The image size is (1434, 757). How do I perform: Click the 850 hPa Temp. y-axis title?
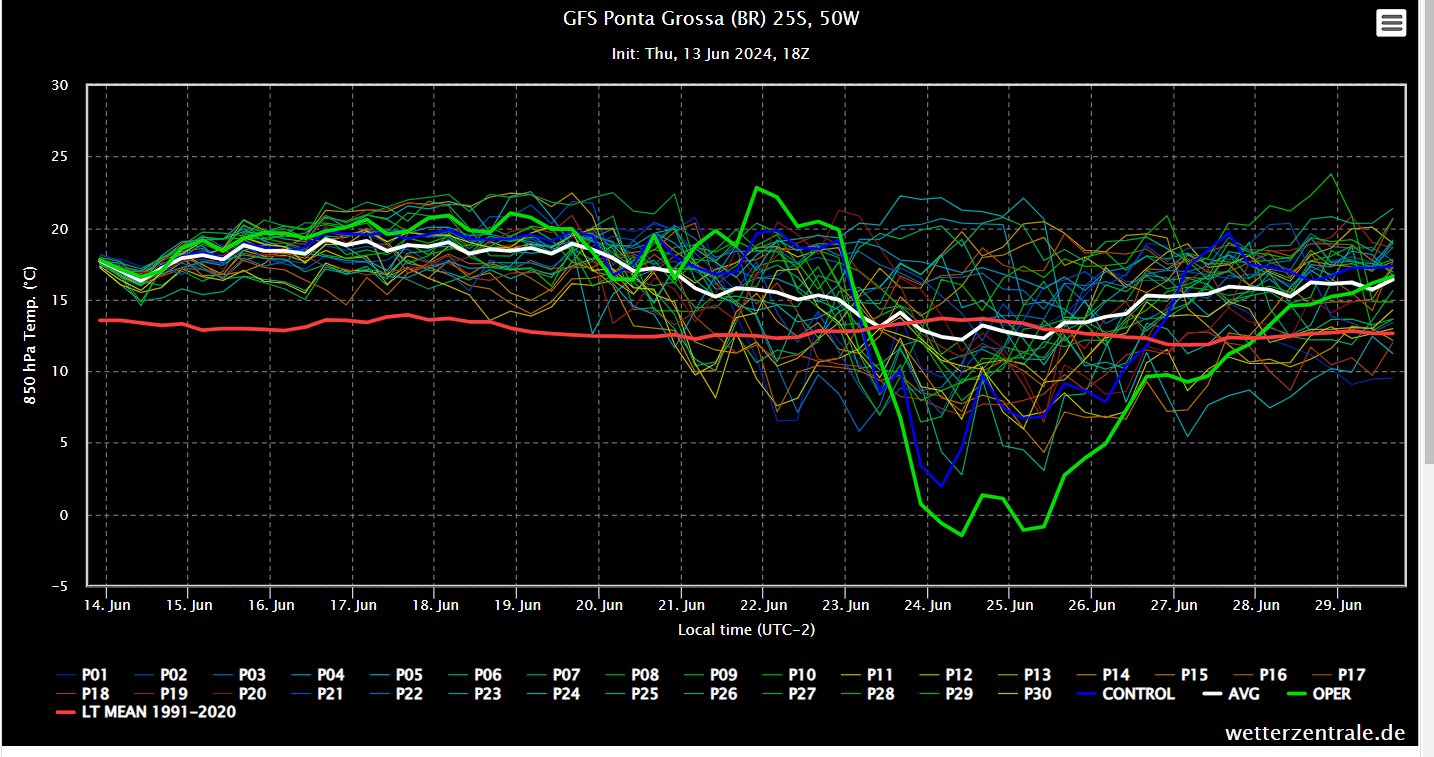coord(31,335)
